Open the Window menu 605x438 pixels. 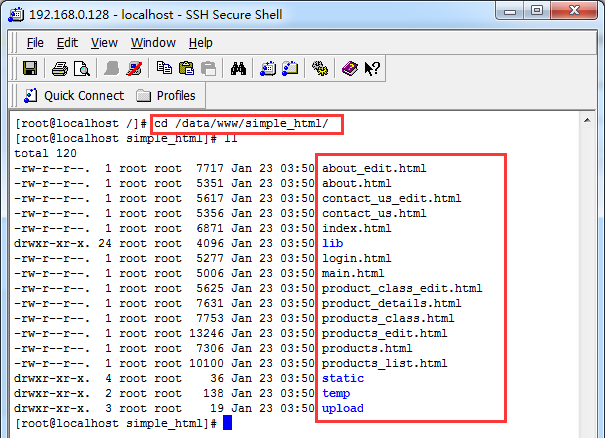[153, 42]
